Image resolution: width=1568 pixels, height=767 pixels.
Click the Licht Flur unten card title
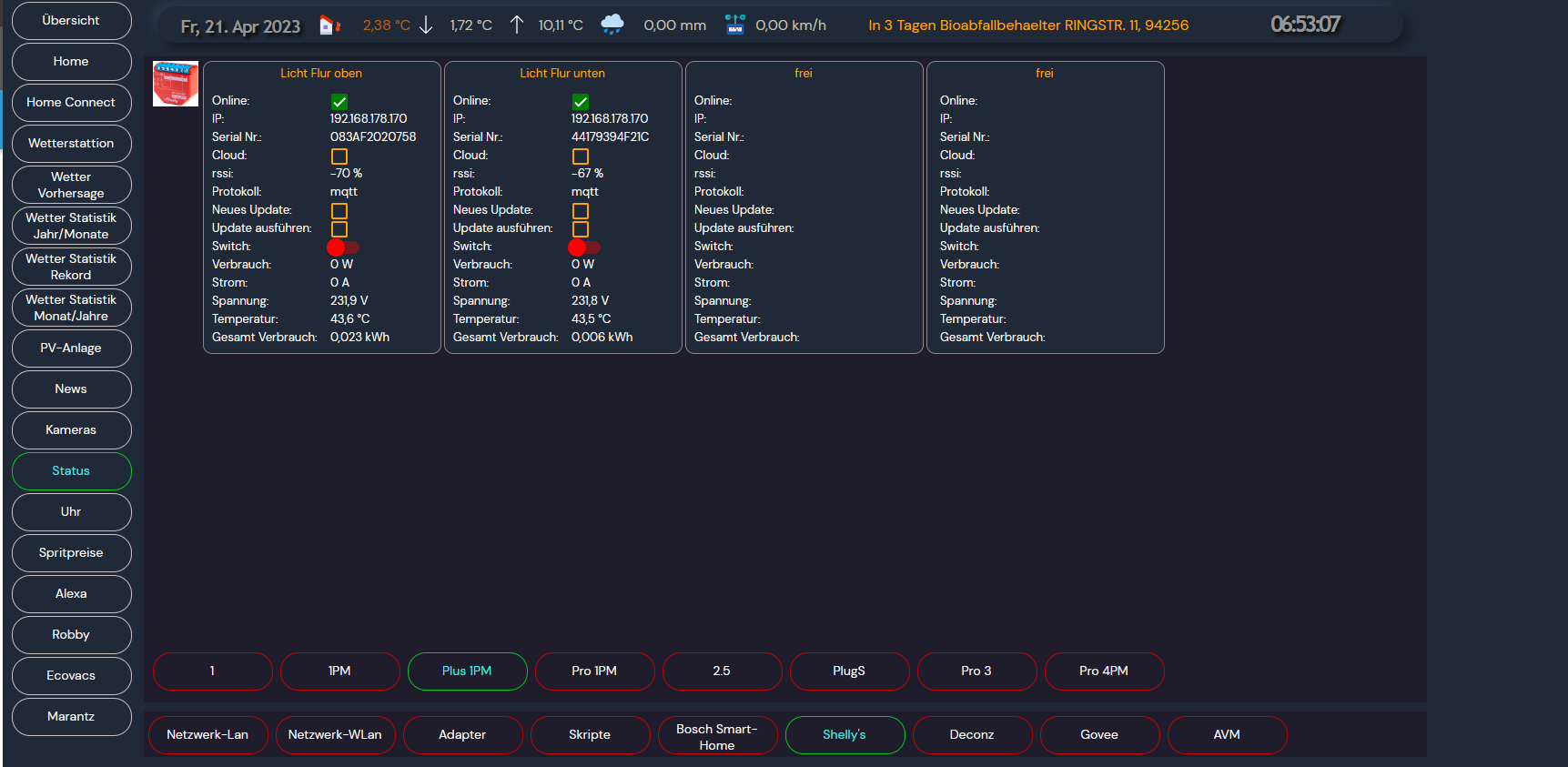562,73
